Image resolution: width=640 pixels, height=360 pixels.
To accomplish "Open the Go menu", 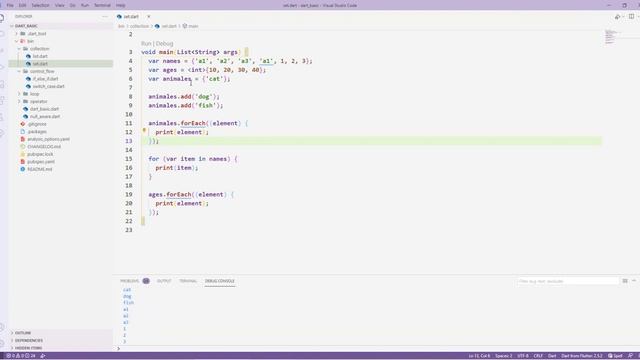I will [73, 5].
